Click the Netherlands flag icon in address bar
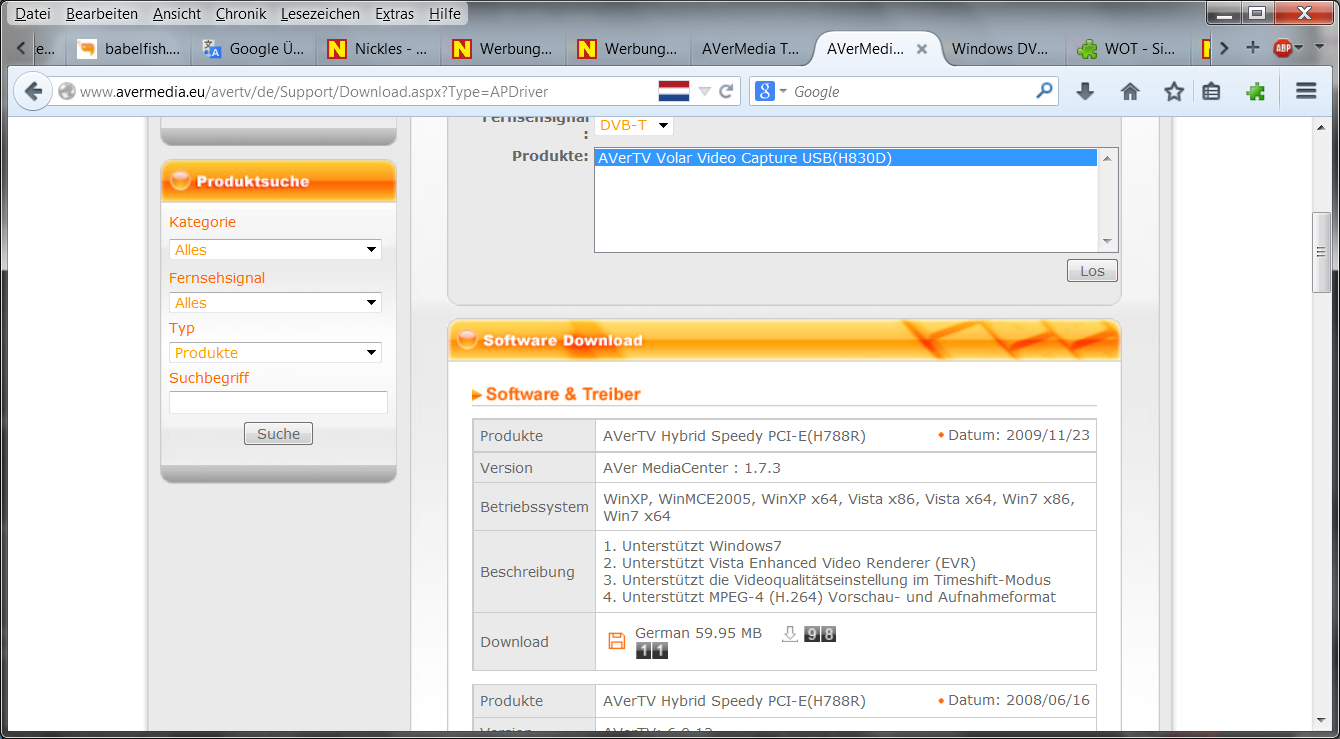The width and height of the screenshot is (1340, 739). tap(674, 91)
